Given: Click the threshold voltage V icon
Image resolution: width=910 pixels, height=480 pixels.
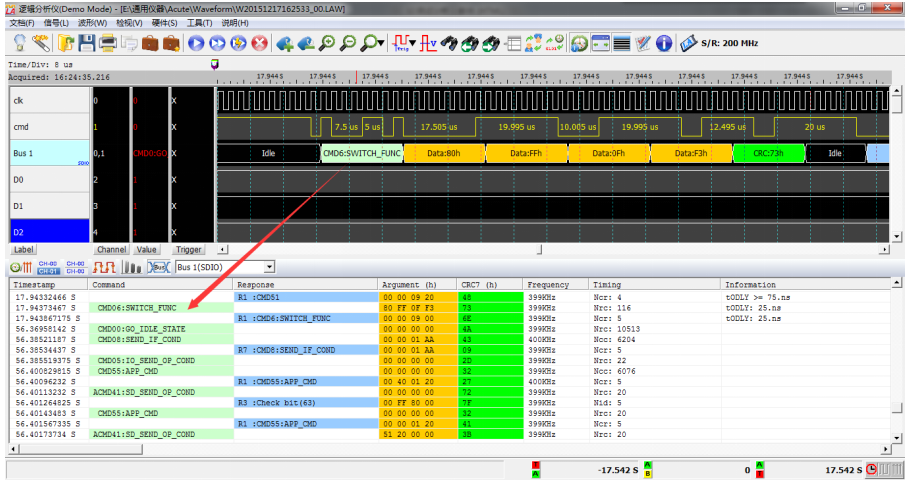Looking at the screenshot, I should (x=428, y=43).
